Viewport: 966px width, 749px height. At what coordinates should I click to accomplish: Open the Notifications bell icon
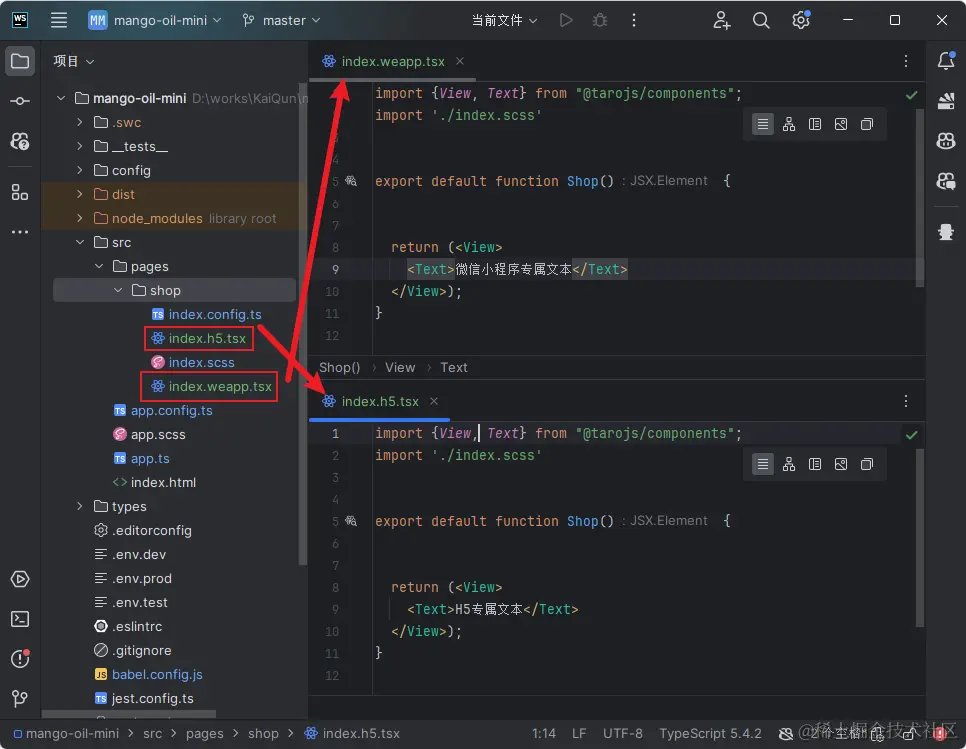pyautogui.click(x=945, y=62)
